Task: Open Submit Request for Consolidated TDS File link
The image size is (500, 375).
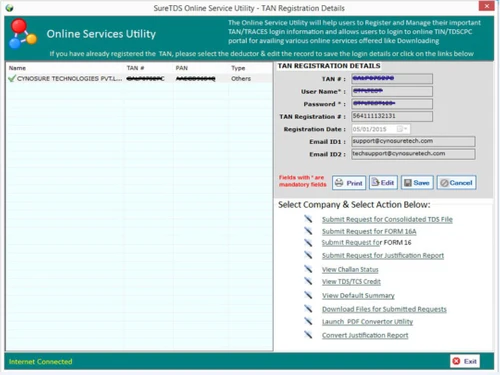Action: point(387,219)
